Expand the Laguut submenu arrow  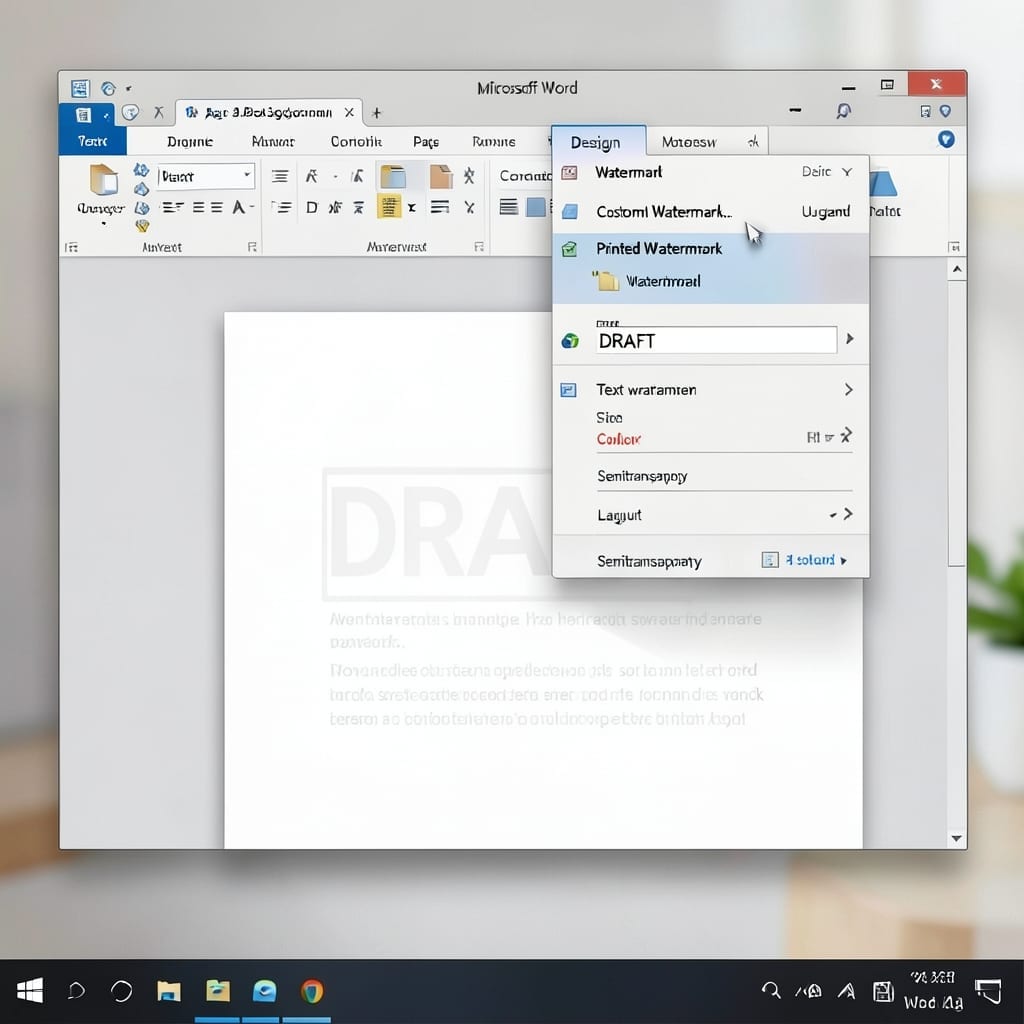[x=848, y=514]
